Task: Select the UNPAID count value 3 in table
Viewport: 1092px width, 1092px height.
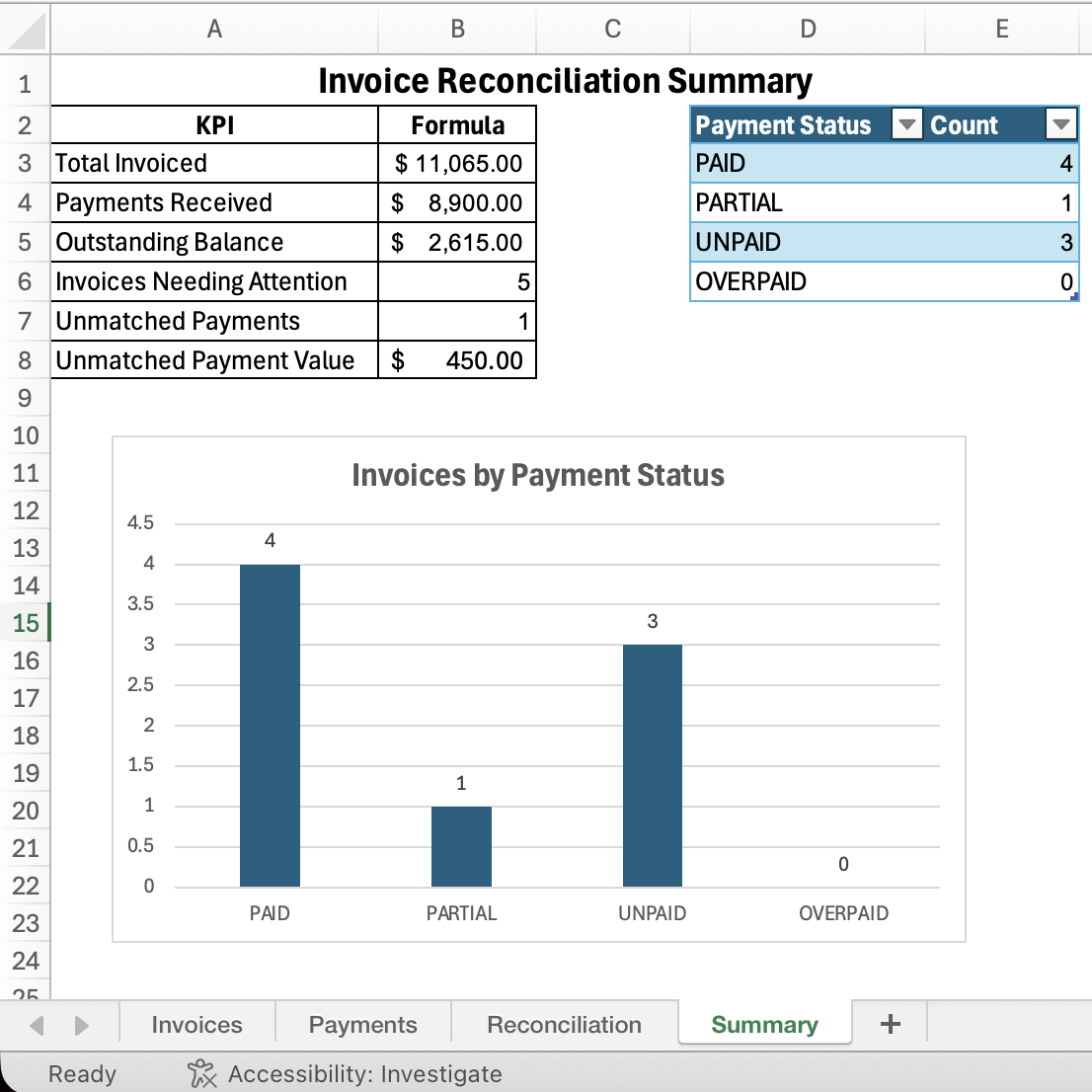Action: 1002,242
